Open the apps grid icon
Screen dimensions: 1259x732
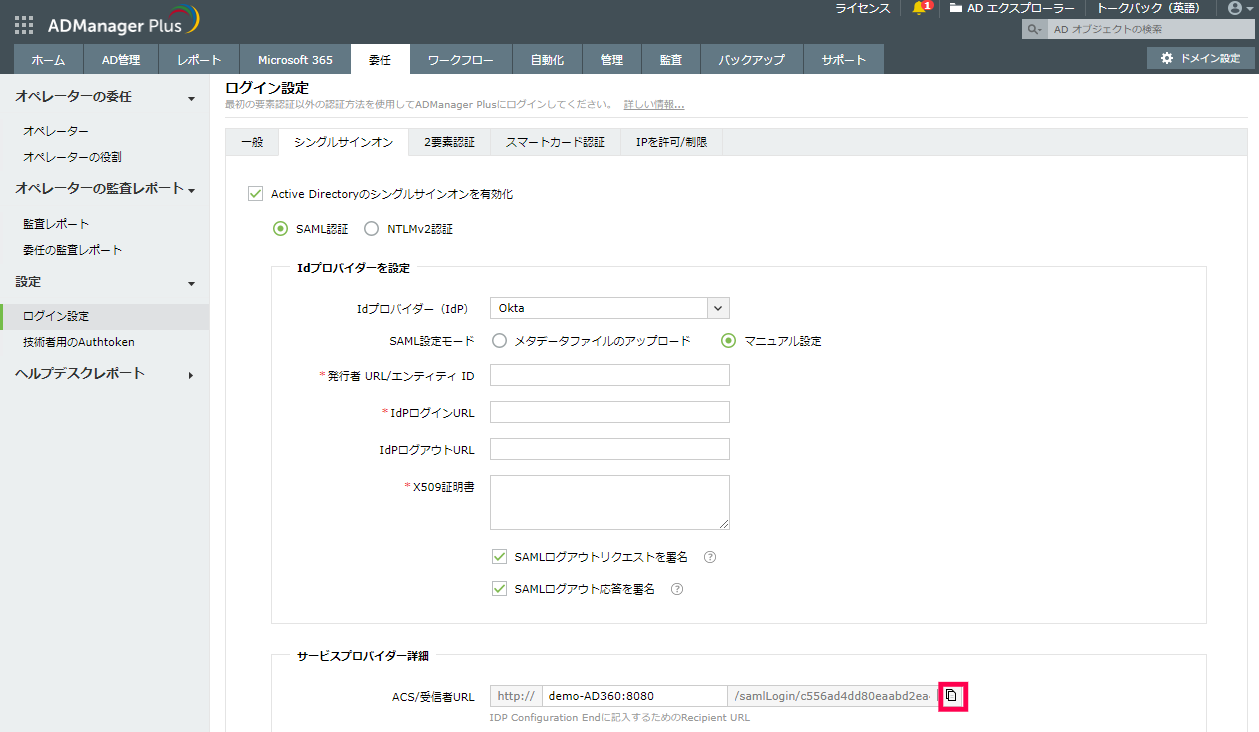[24, 26]
